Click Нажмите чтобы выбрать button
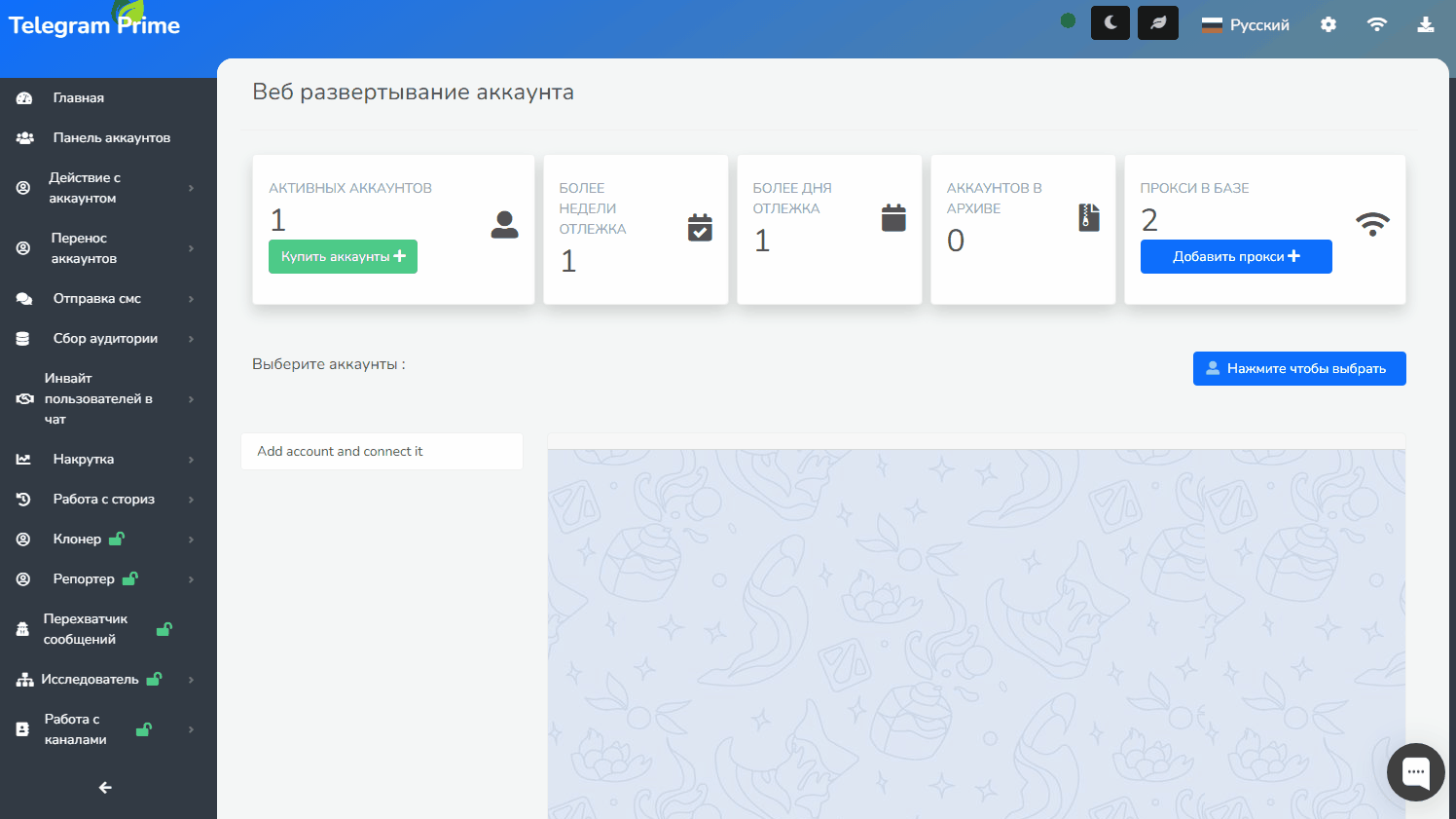Viewport: 1456px width, 819px height. point(1299,368)
